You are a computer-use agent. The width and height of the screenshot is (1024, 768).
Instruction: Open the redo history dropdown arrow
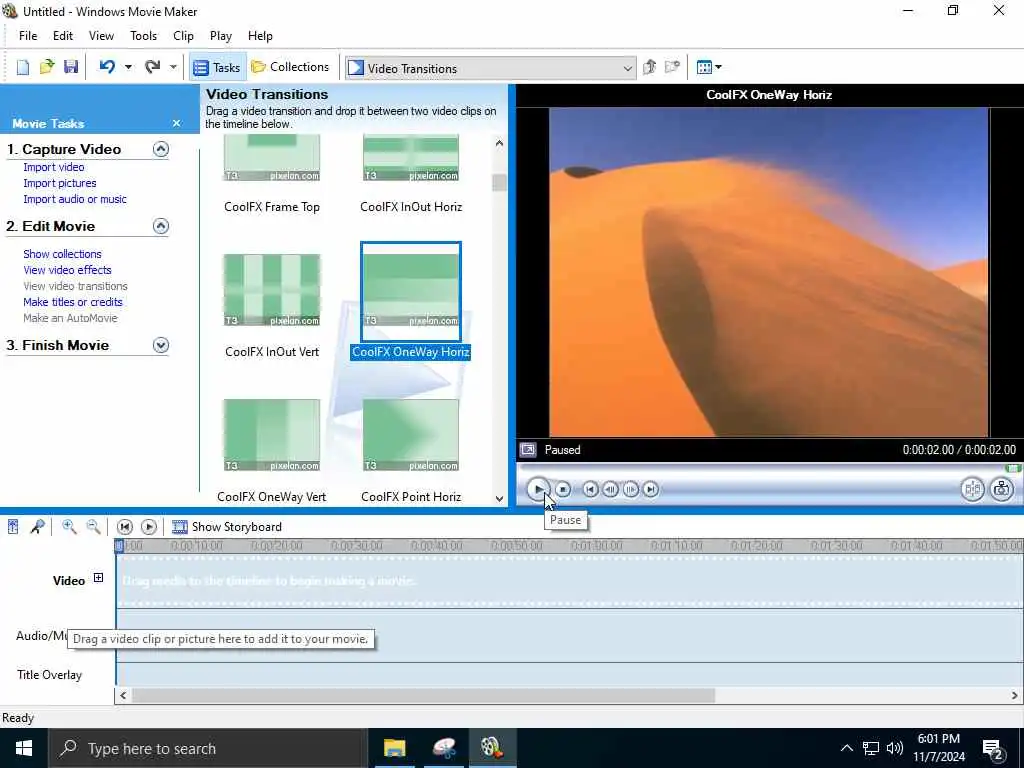[173, 67]
